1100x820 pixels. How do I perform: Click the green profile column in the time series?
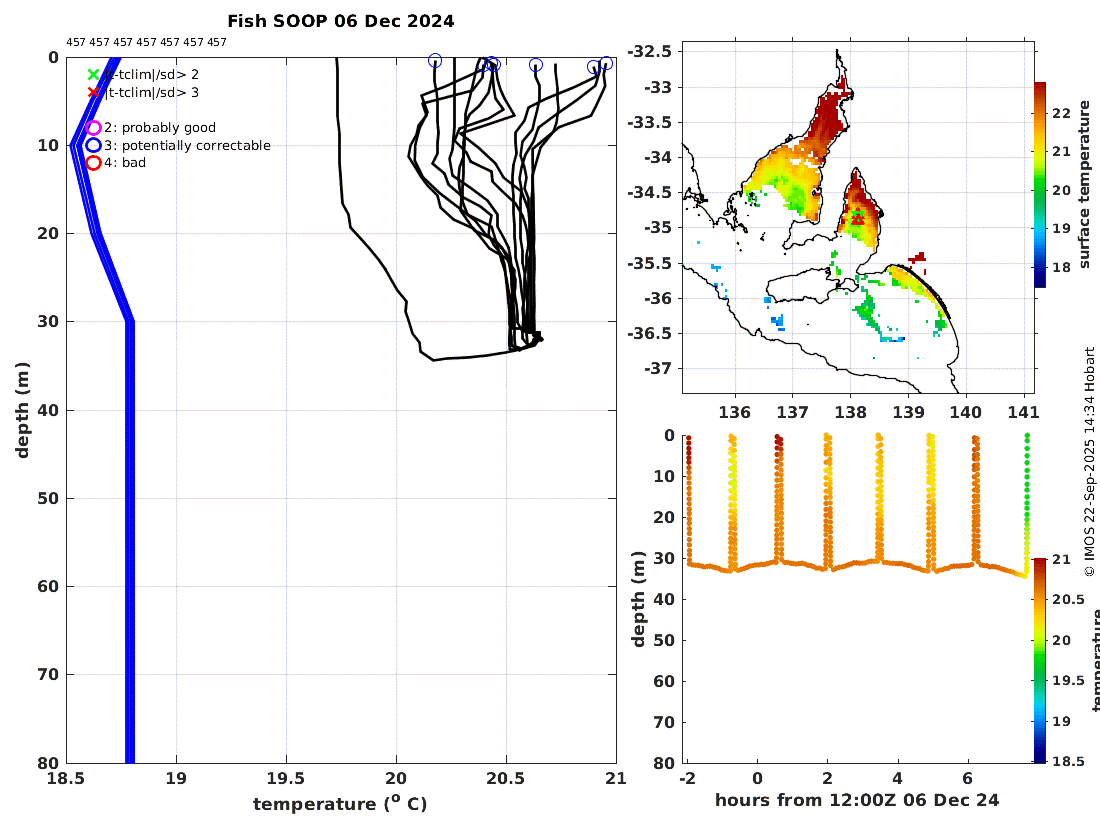pos(1027,504)
